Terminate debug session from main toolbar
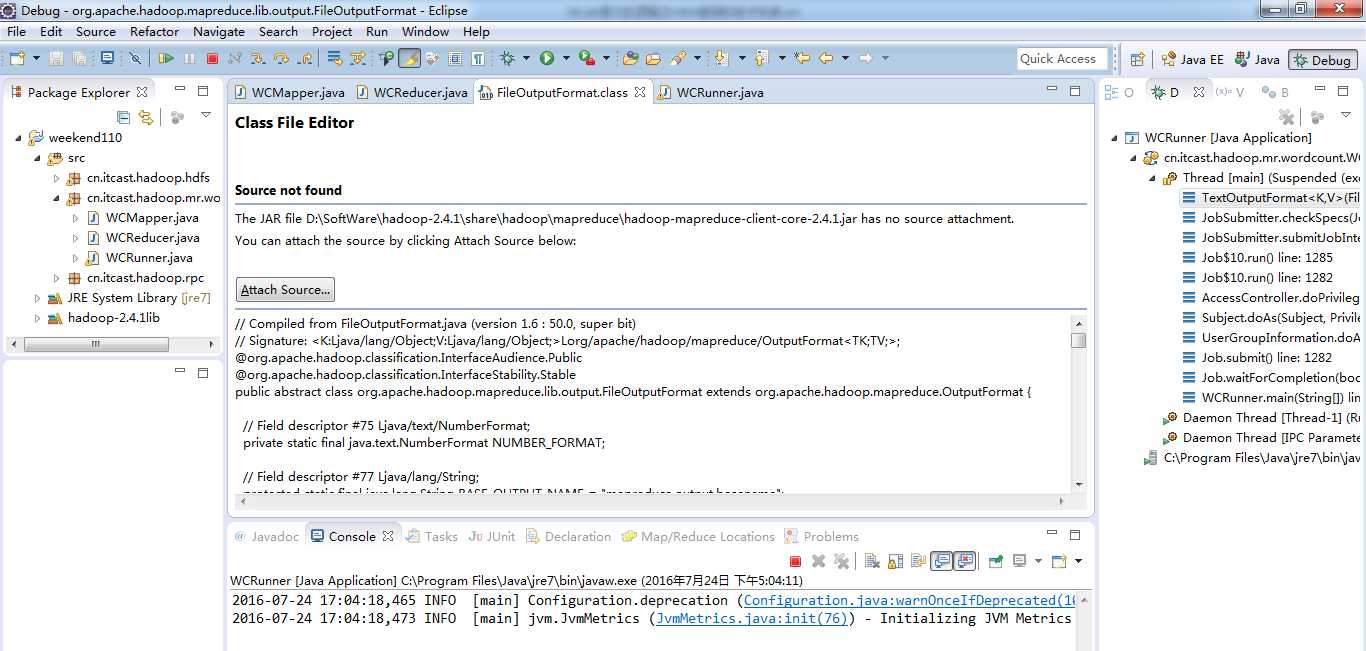Screen dimensions: 1366x651 point(212,59)
